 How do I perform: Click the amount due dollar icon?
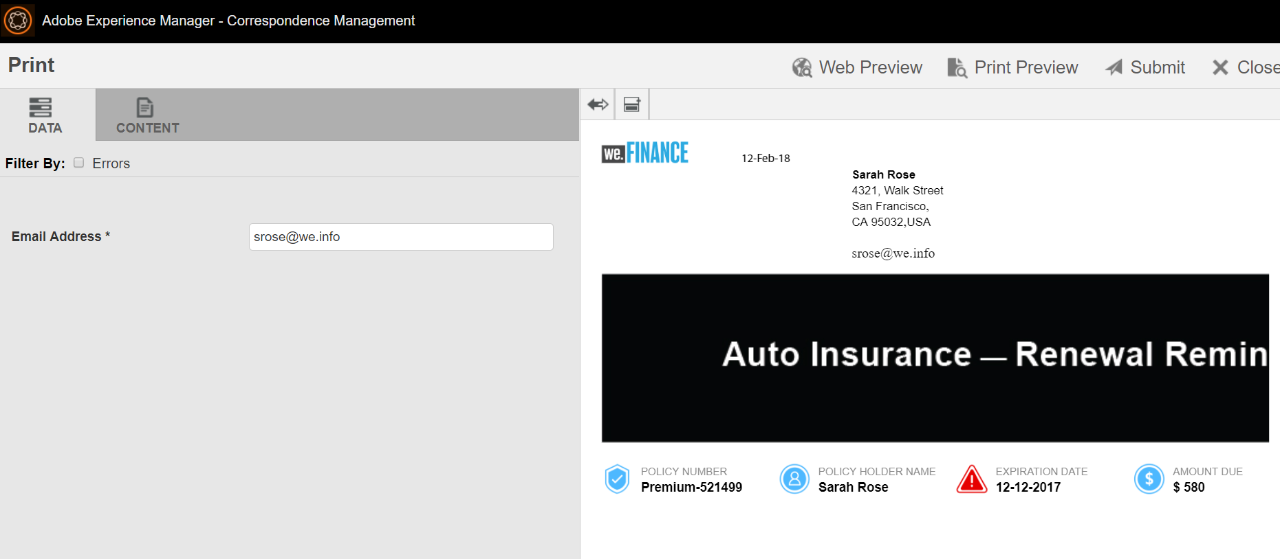(1148, 479)
